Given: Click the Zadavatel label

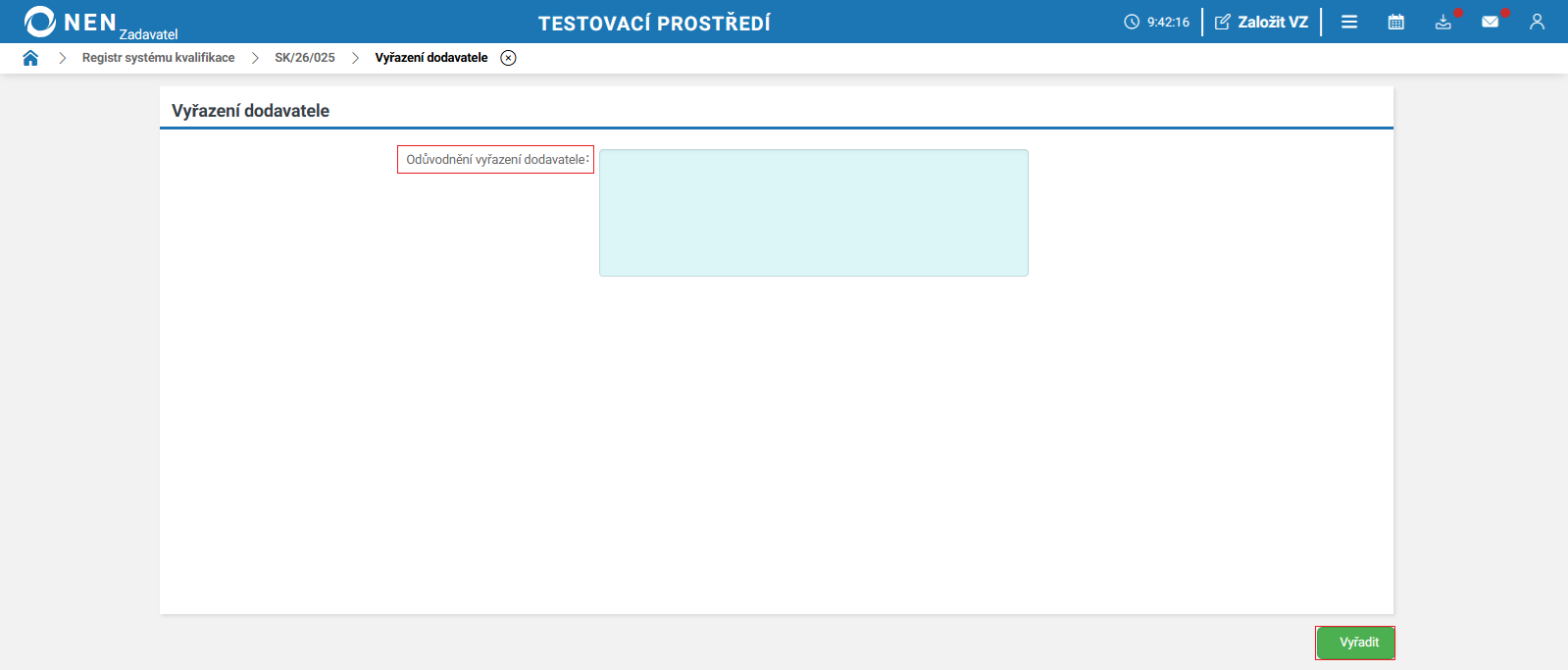Looking at the screenshot, I should click(149, 34).
